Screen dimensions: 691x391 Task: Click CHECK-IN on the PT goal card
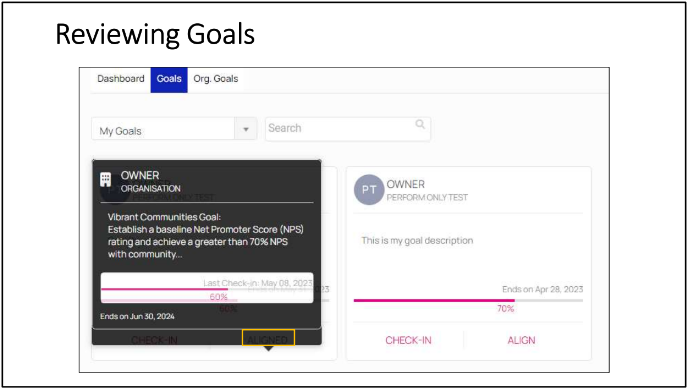pos(408,340)
